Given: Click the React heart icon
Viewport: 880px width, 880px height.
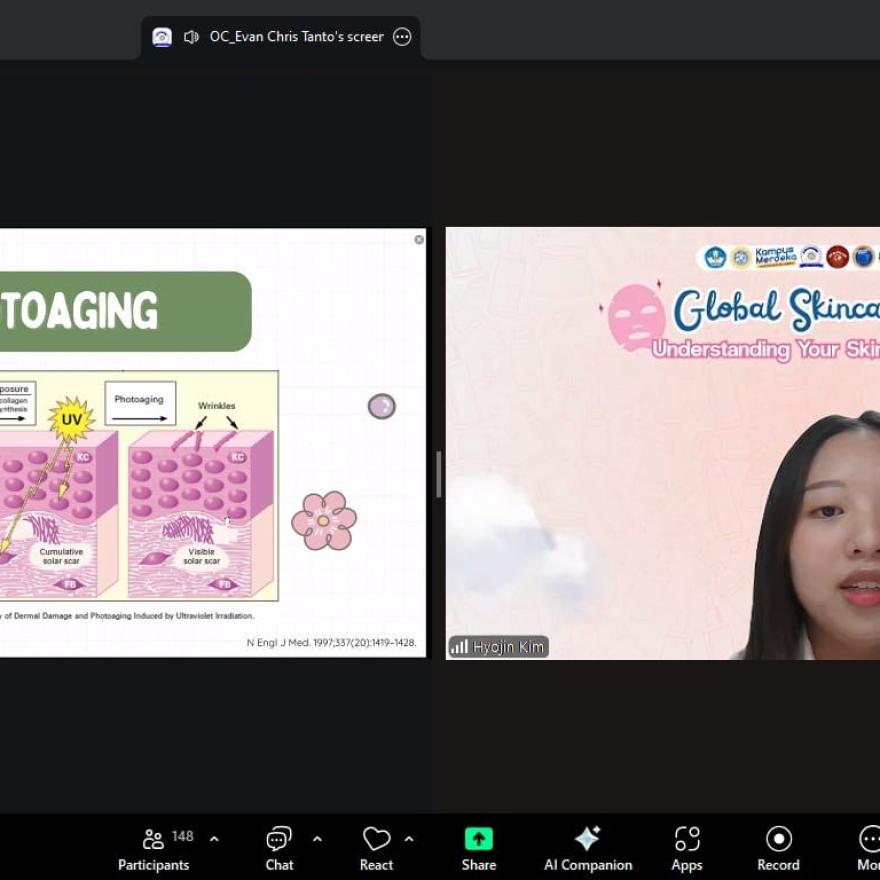Looking at the screenshot, I should point(376,848).
